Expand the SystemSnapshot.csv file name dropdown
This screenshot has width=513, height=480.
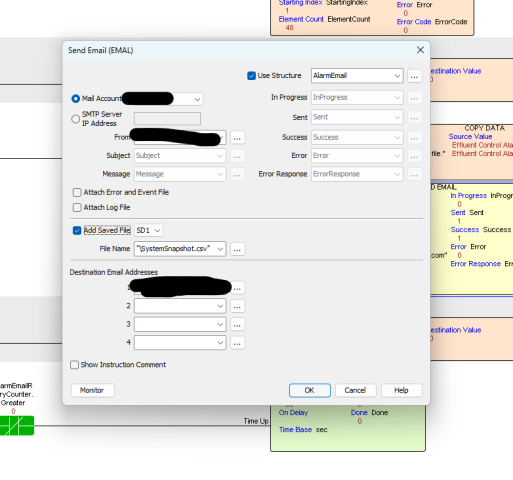[220, 249]
